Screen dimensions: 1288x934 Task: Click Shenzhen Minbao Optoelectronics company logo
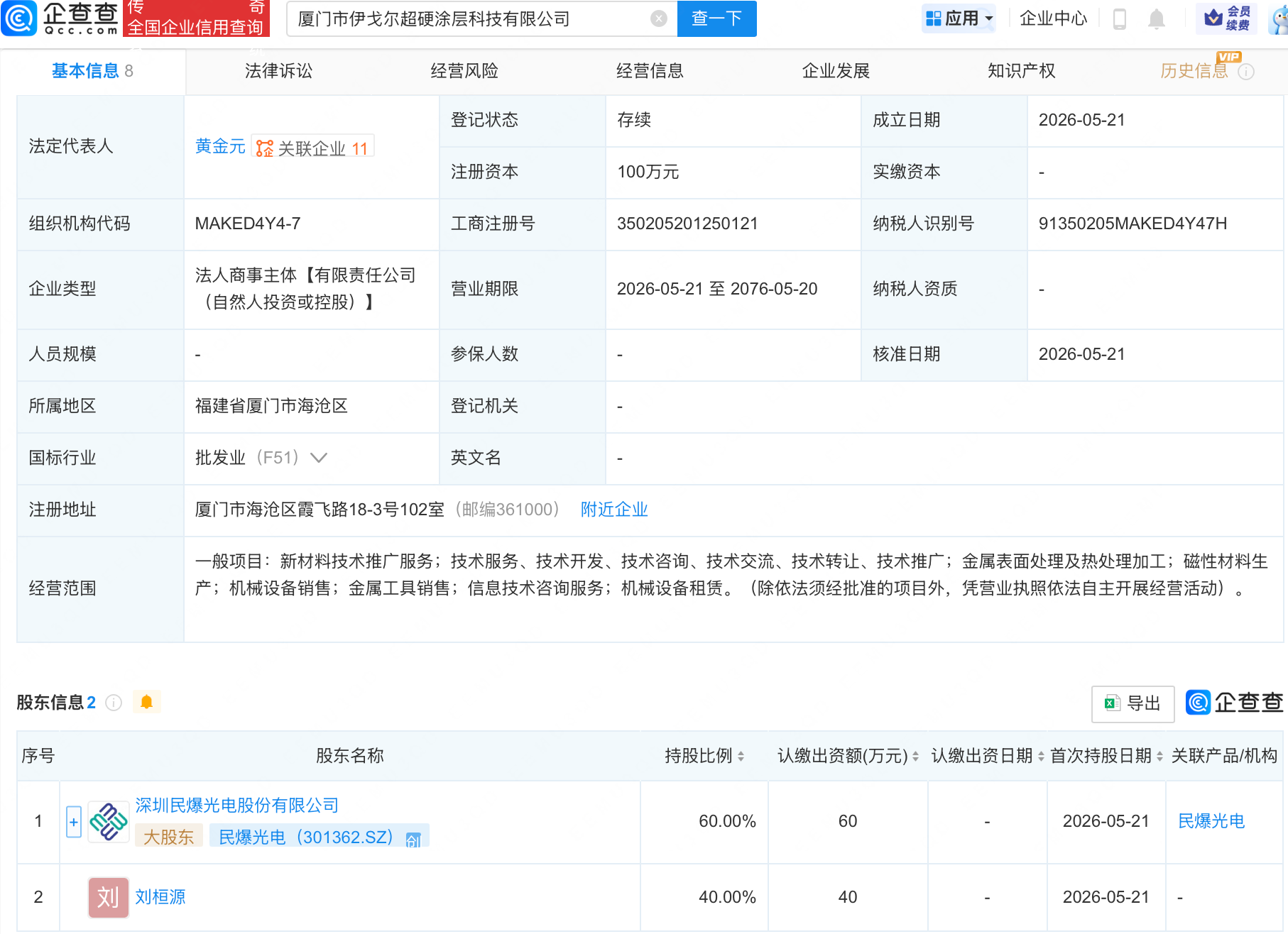(x=109, y=822)
